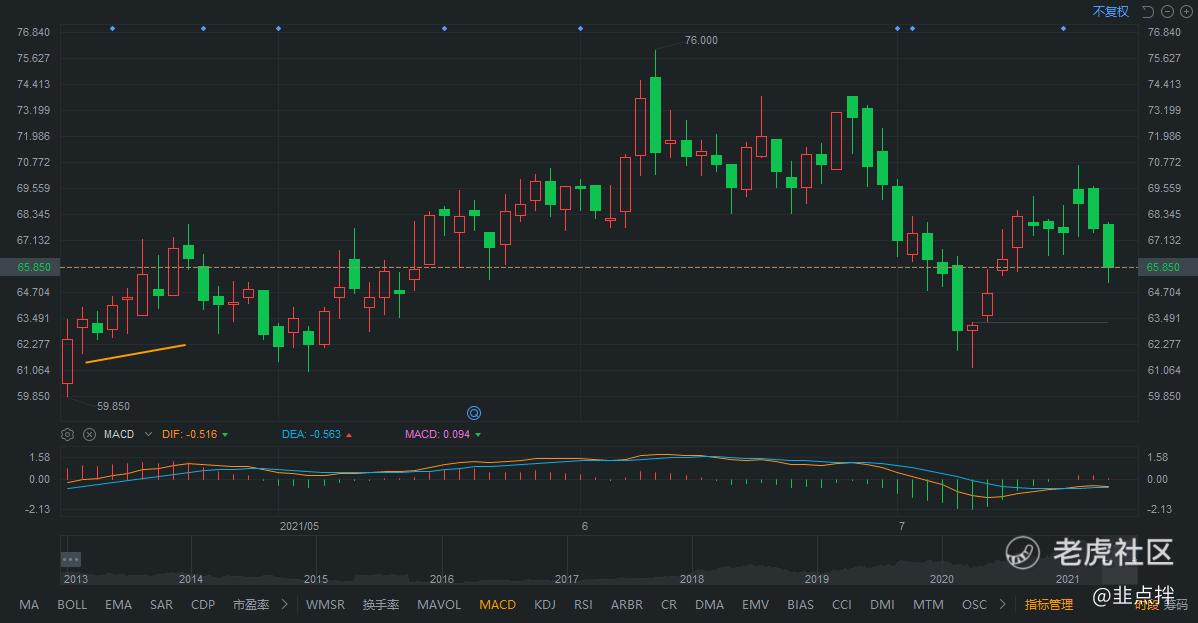Viewport: 1198px width, 623px height.
Task: Click the range handle with three dots
Action: pos(70,560)
